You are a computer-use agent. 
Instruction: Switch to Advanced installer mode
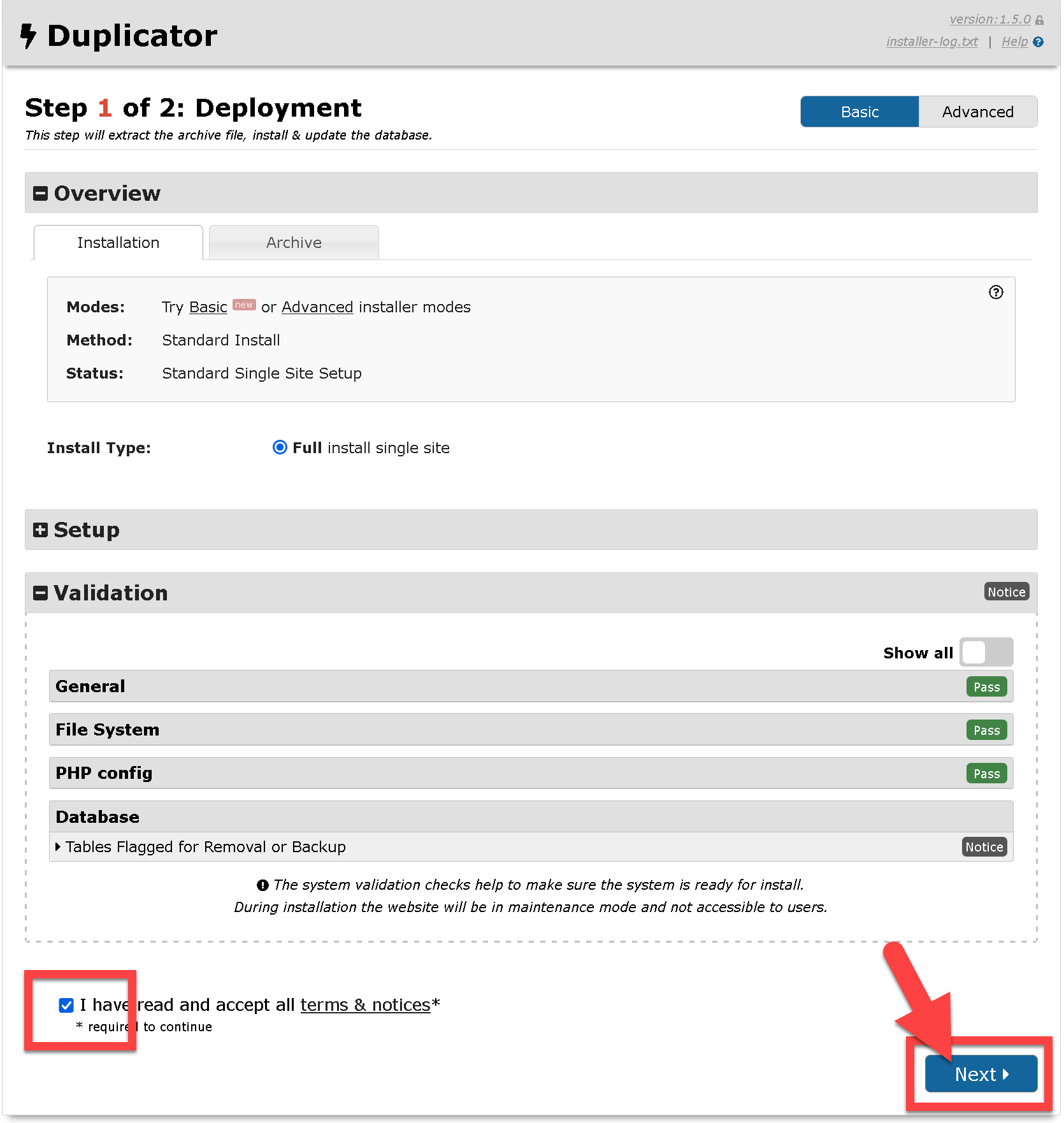pos(977,112)
